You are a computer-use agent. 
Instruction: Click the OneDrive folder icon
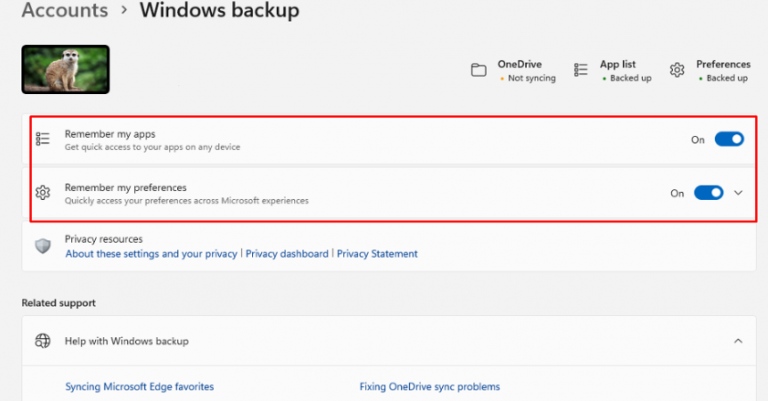click(x=478, y=70)
